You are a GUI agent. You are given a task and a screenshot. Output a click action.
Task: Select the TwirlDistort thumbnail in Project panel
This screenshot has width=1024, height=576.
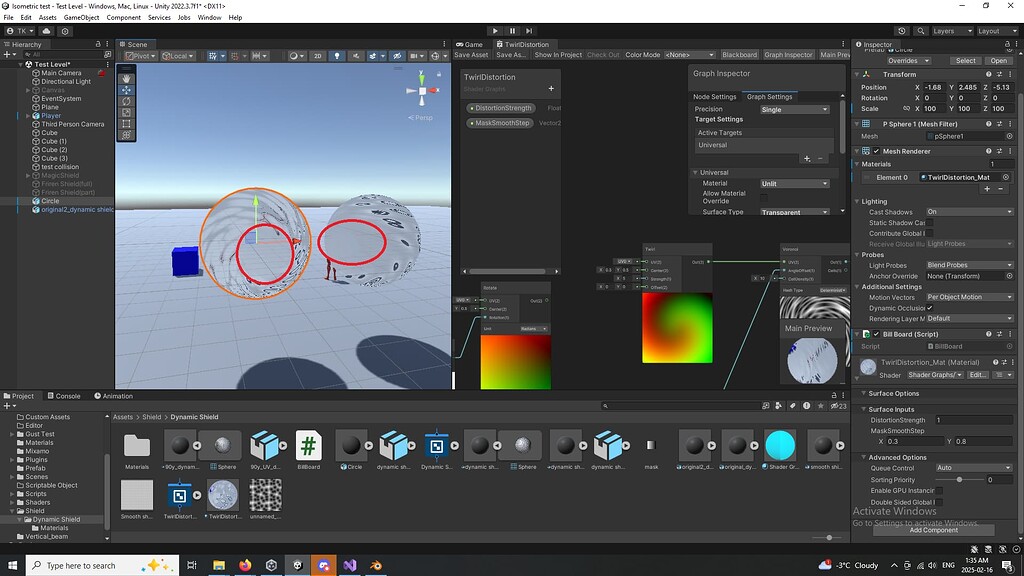pyautogui.click(x=181, y=495)
